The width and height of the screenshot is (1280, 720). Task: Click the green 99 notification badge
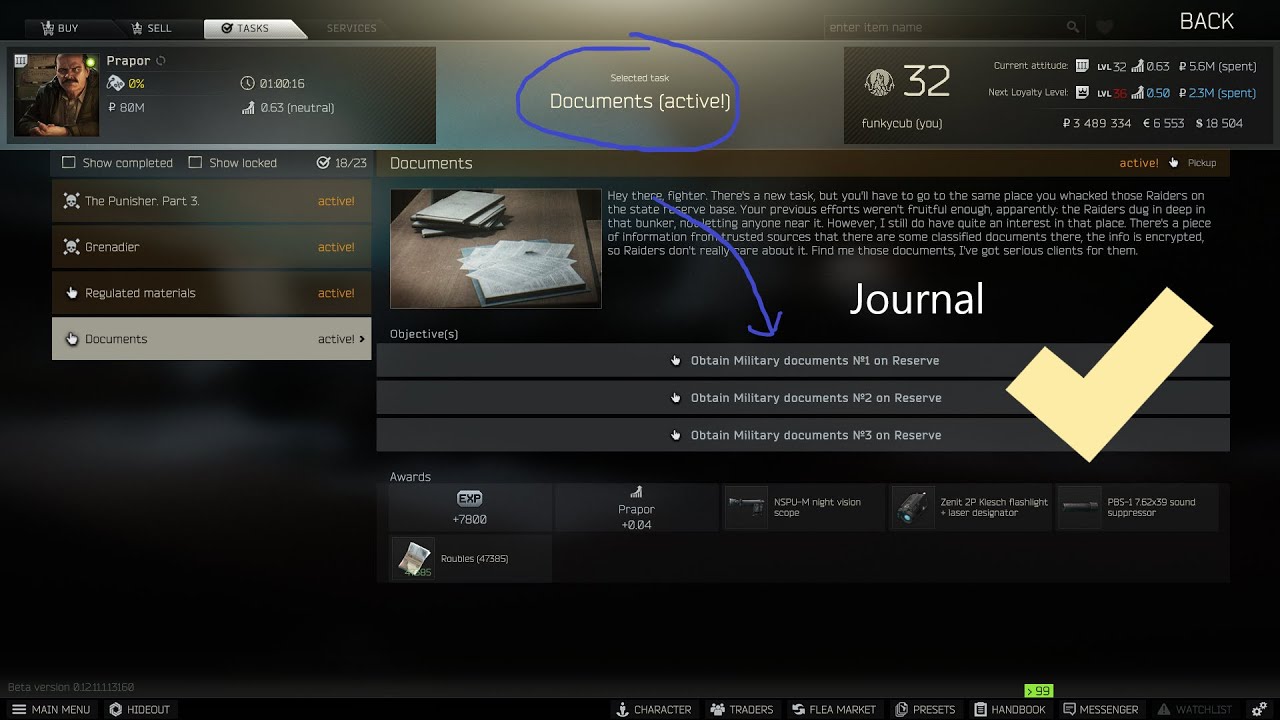pos(1038,691)
